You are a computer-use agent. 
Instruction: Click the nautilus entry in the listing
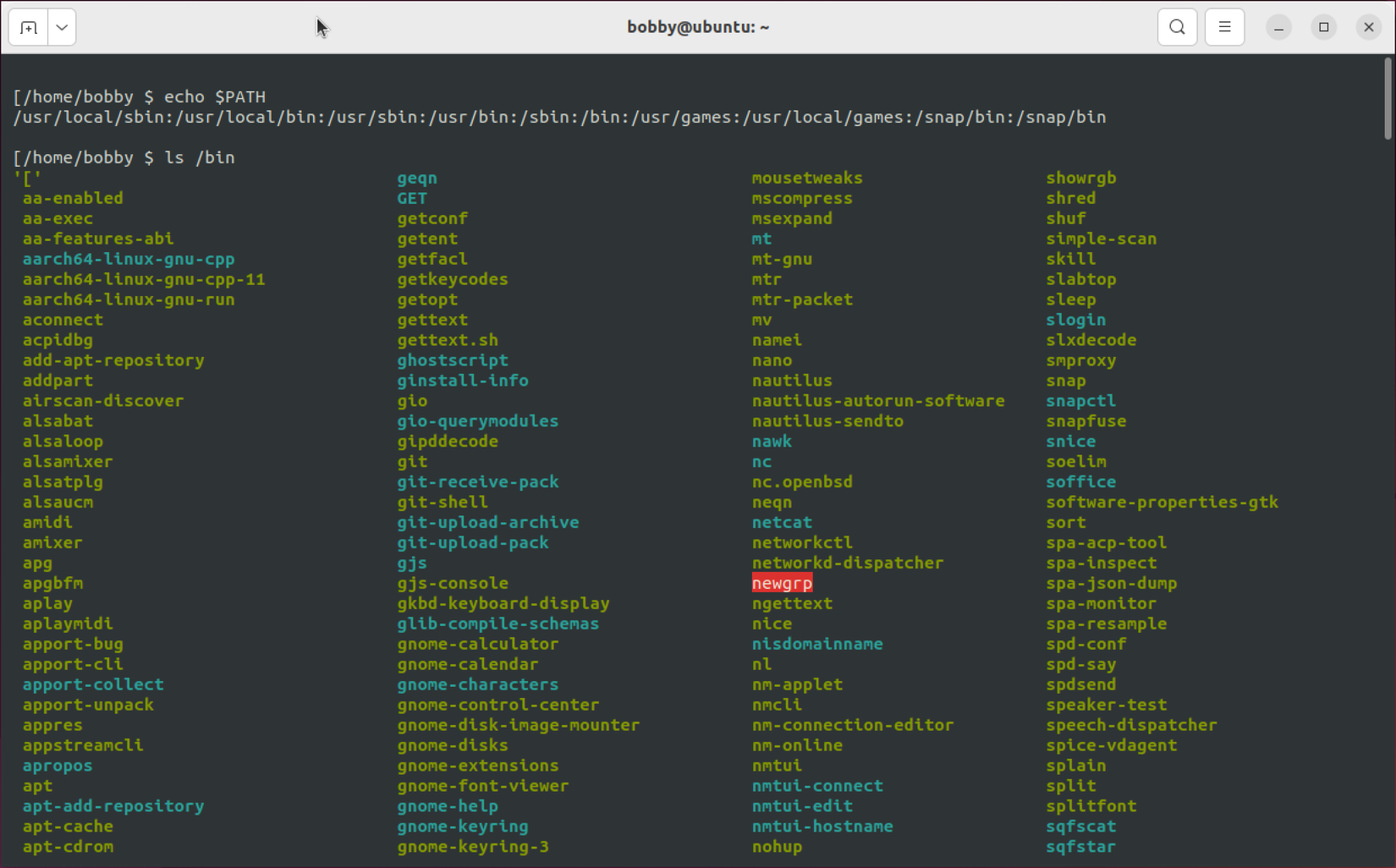coord(790,380)
